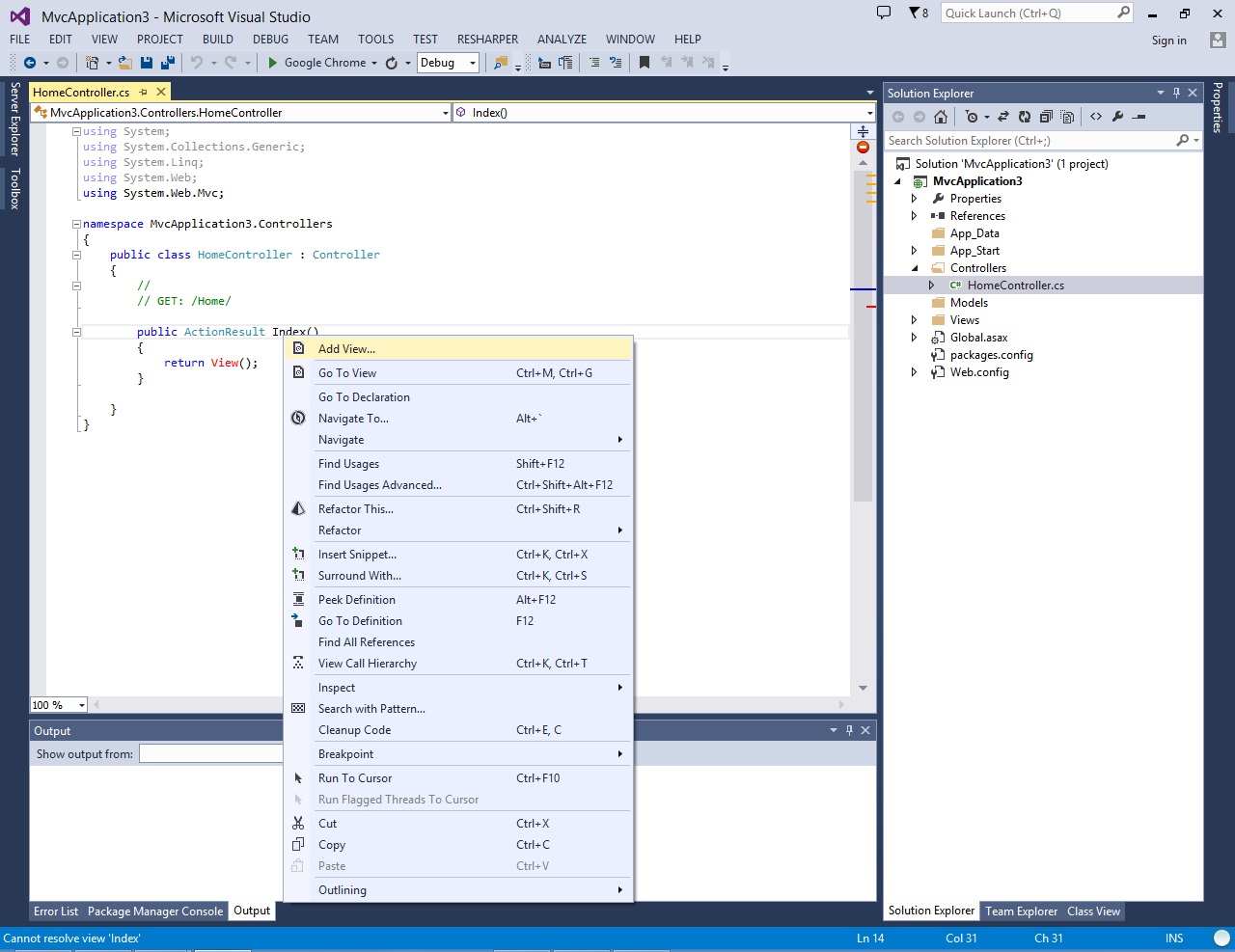Refresh the Solution Explorer
Image resolution: width=1235 pixels, height=952 pixels.
1025,116
